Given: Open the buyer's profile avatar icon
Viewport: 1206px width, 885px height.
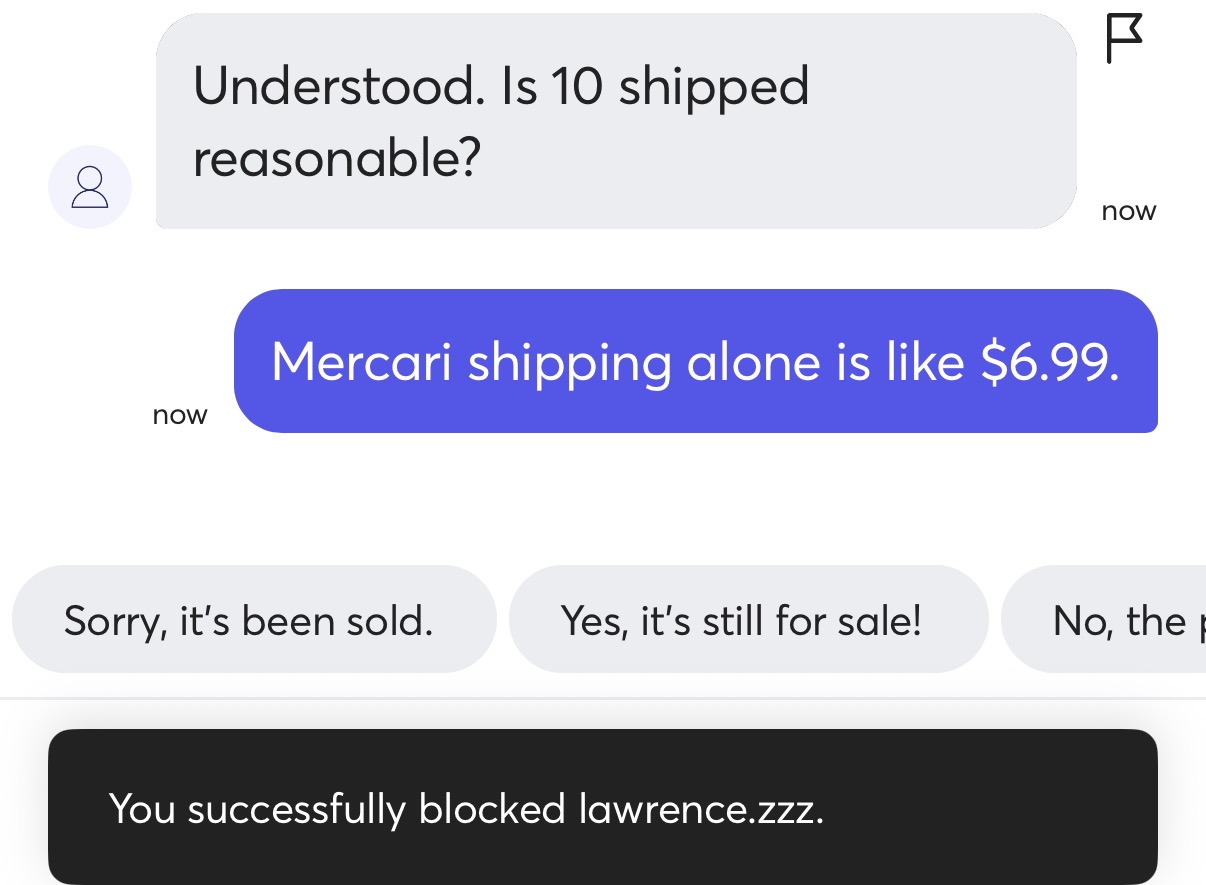Looking at the screenshot, I should [x=90, y=187].
